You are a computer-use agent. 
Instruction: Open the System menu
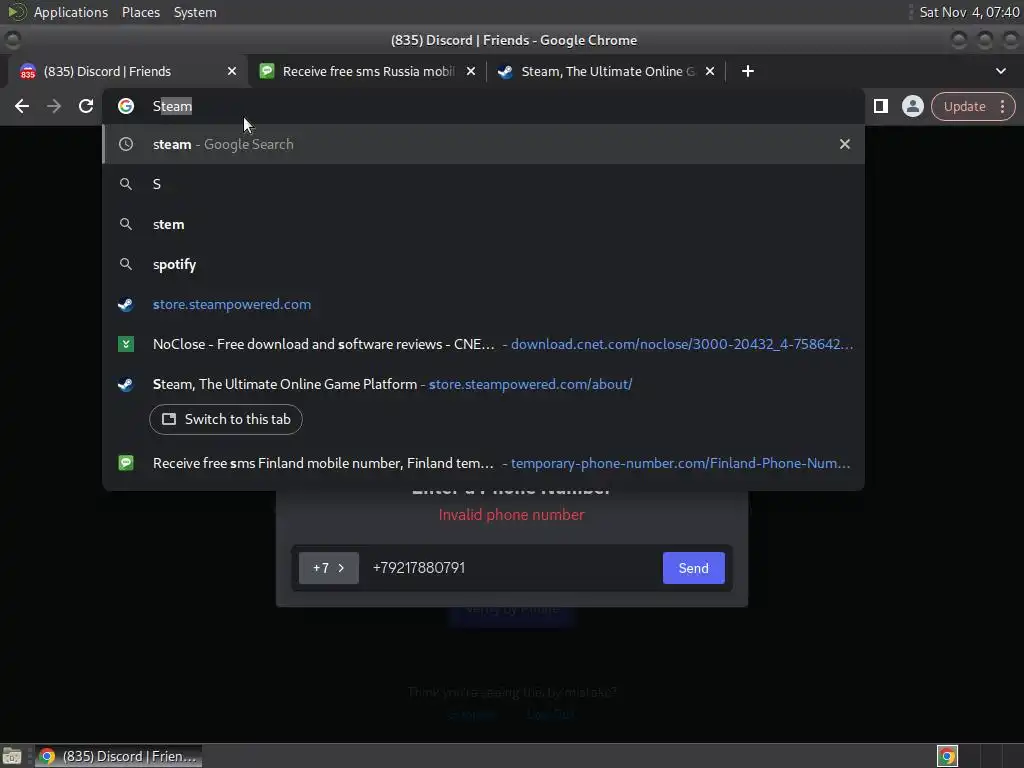[195, 12]
